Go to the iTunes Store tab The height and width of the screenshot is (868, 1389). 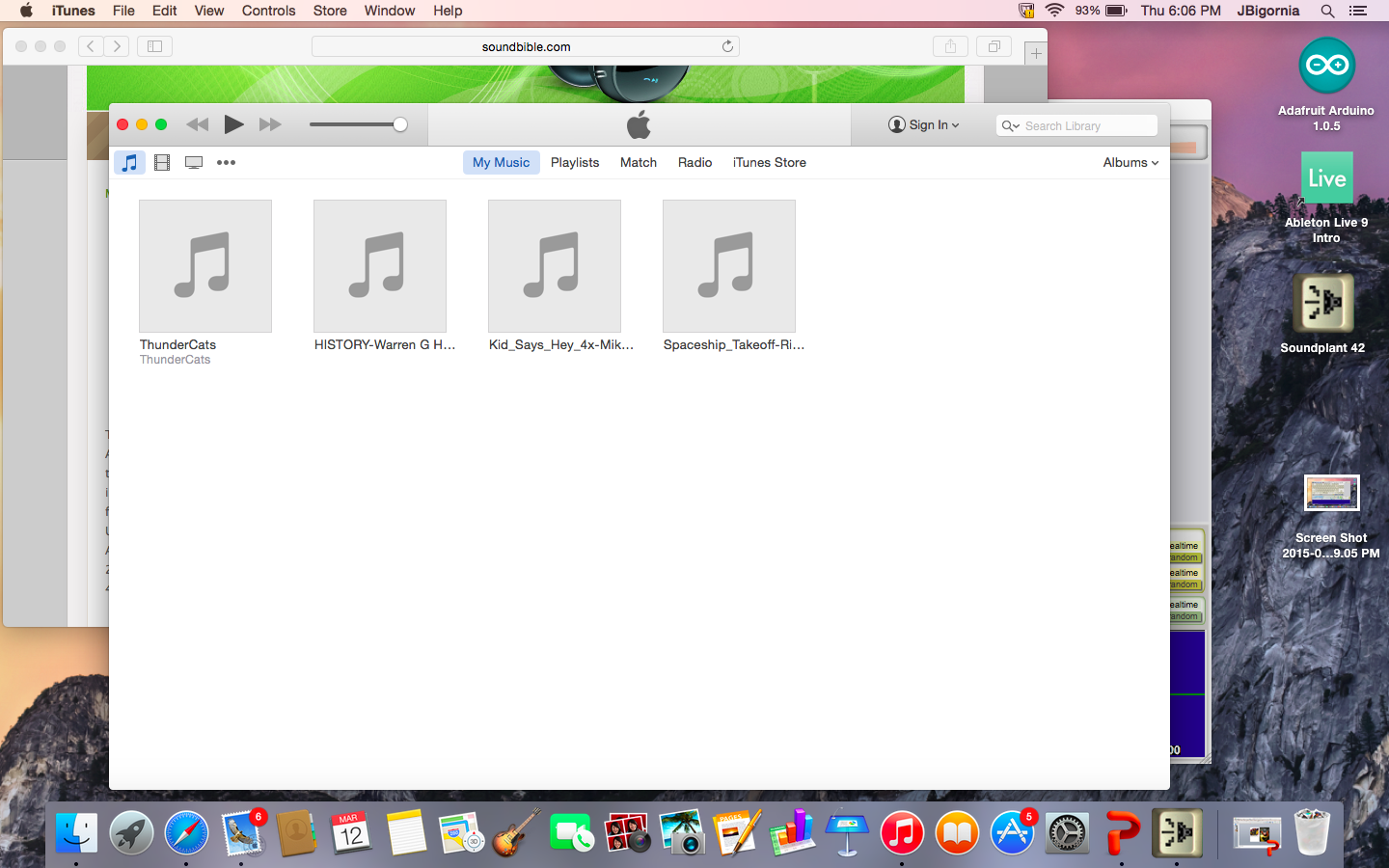pyautogui.click(x=769, y=162)
